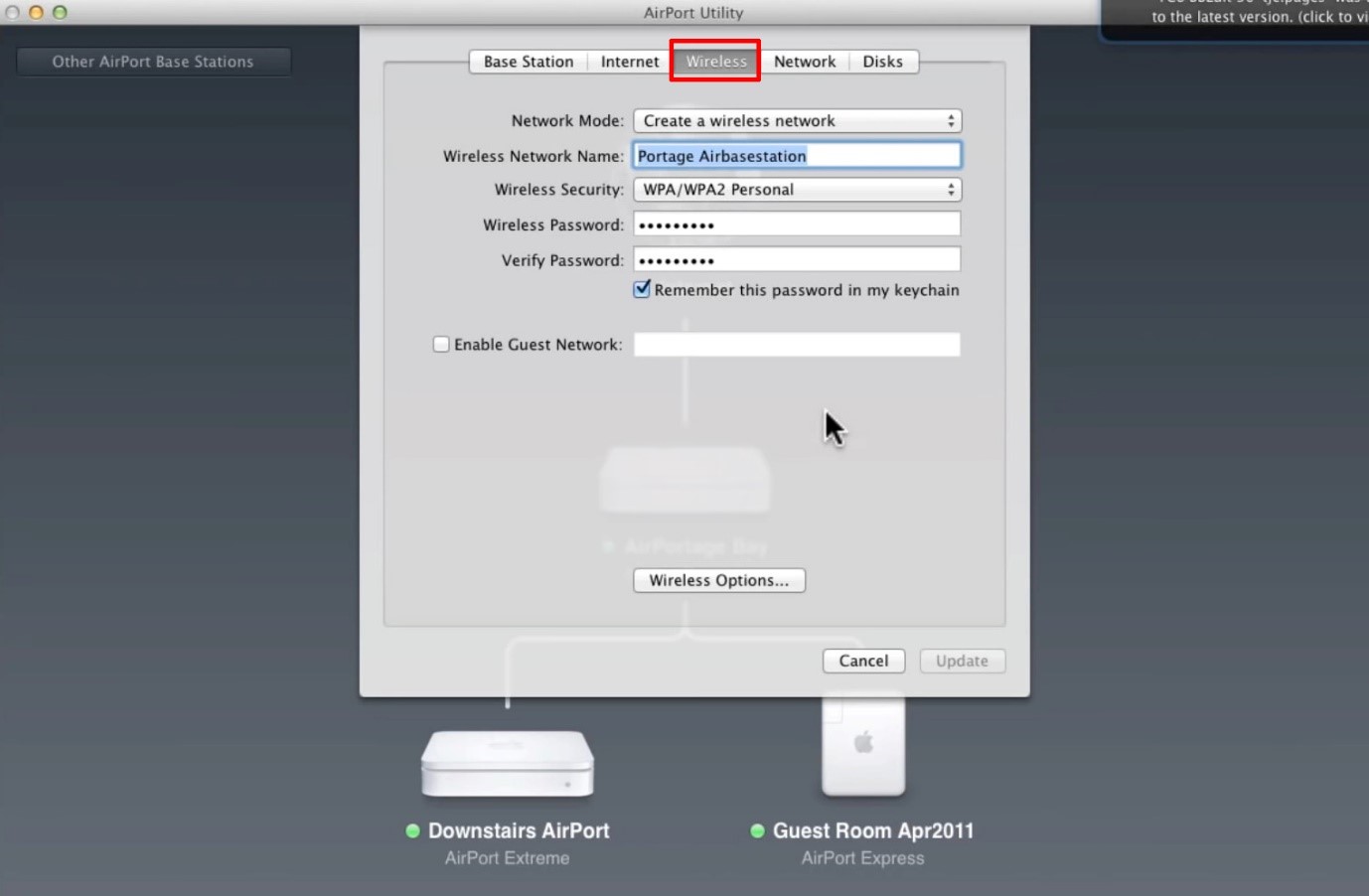Click the Wireless Network Name field
Image resolution: width=1369 pixels, height=896 pixels.
pos(797,155)
